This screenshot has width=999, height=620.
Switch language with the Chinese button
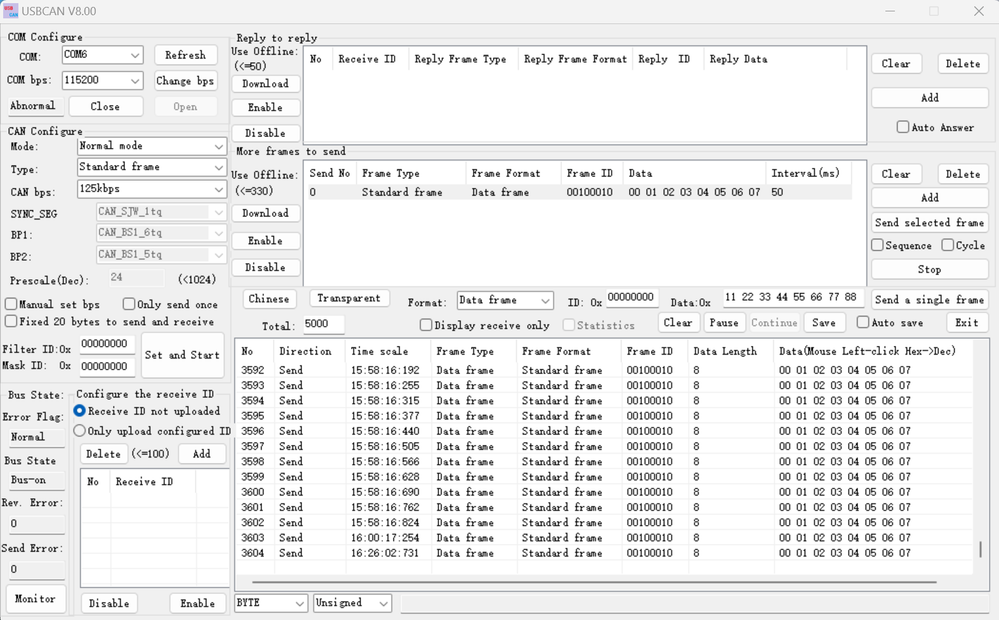coord(269,299)
